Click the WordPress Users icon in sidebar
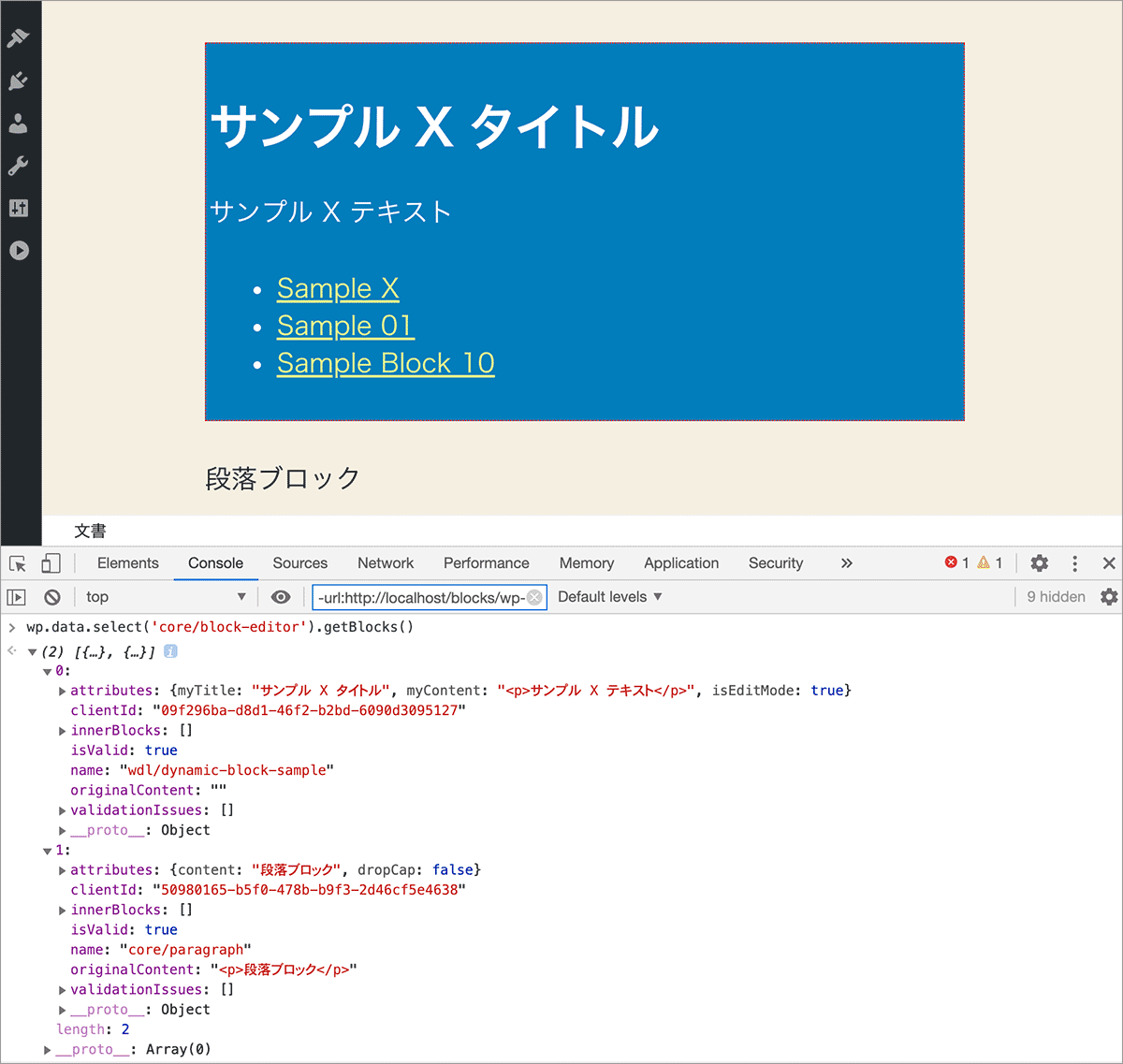1123x1064 pixels. [x=18, y=124]
